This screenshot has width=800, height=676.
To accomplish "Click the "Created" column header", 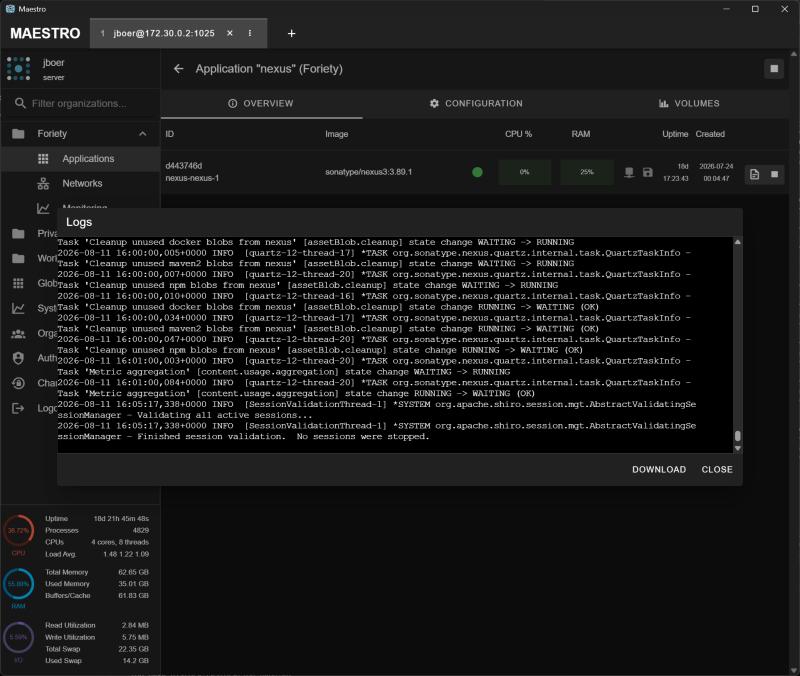I will [710, 134].
